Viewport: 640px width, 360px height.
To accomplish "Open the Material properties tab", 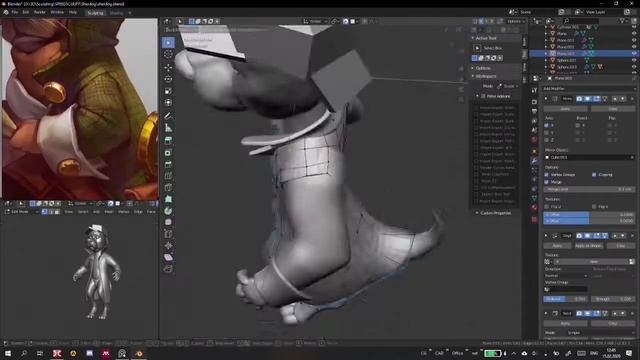I will [534, 207].
